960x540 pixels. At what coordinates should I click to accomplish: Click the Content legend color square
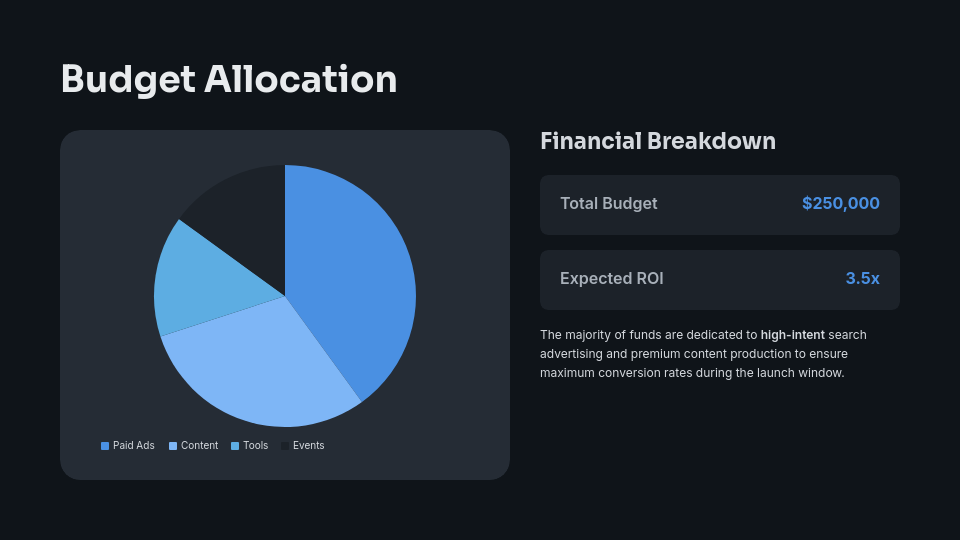tap(173, 446)
